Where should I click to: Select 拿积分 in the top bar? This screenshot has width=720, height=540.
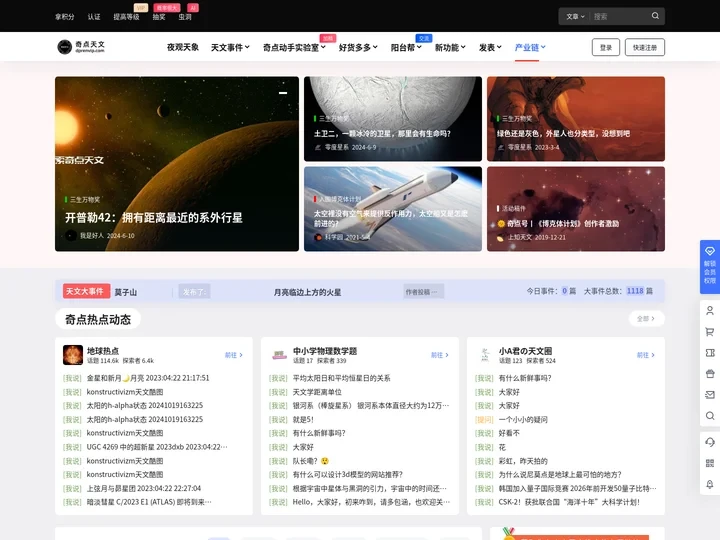[x=65, y=17]
